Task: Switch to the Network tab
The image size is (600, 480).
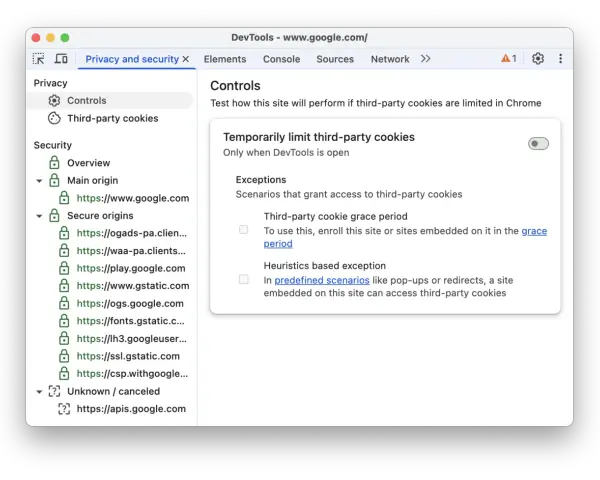Action: point(390,59)
